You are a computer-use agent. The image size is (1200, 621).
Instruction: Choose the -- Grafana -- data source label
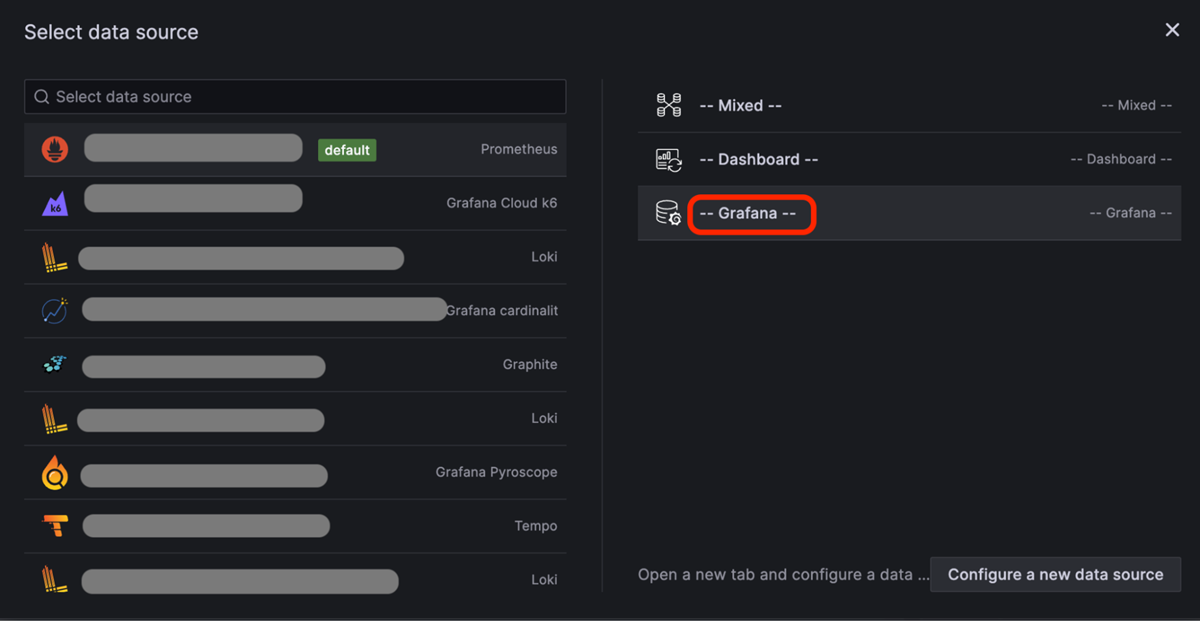coord(748,213)
